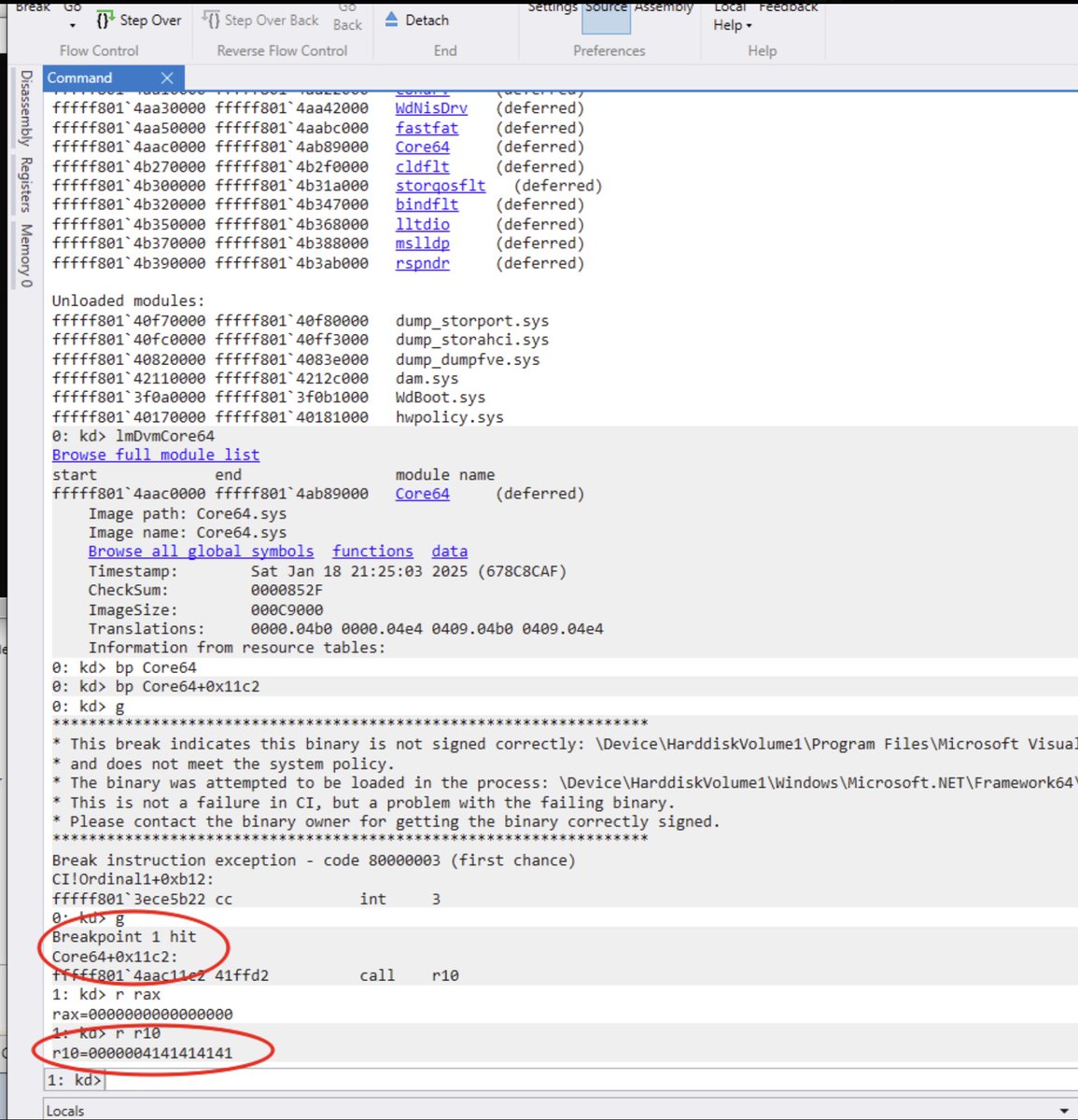1078x1120 pixels.
Task: Open the rspndr module link
Action: click(422, 263)
